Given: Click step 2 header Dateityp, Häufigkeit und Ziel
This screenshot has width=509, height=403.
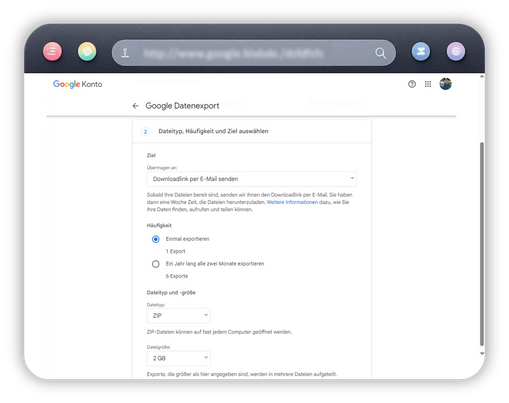Looking at the screenshot, I should pos(213,131).
